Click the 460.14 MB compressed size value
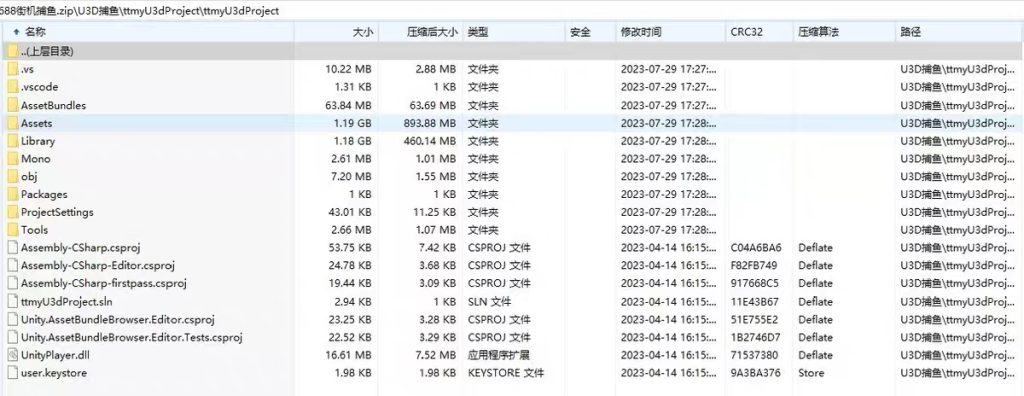 pos(429,140)
